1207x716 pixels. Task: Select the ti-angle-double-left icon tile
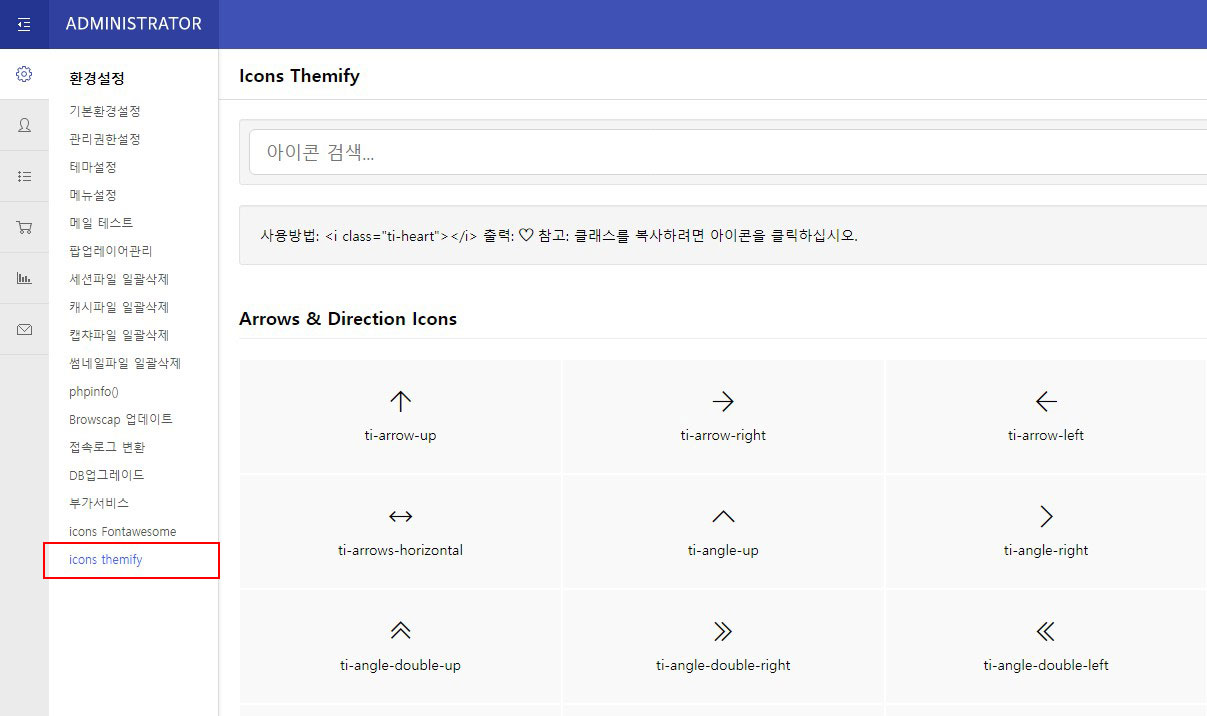point(1045,646)
